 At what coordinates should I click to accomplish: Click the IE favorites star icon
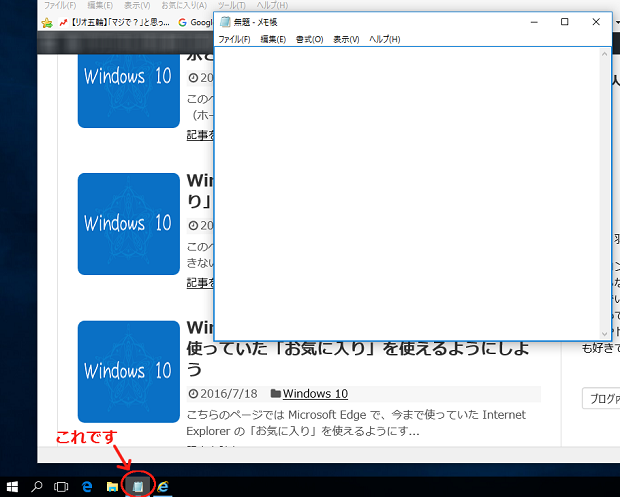pos(47,23)
